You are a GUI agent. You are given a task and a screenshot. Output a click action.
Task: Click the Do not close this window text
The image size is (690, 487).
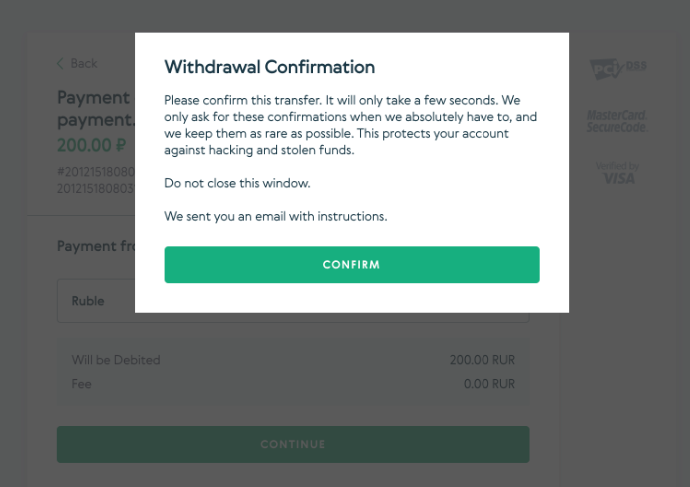click(x=237, y=183)
